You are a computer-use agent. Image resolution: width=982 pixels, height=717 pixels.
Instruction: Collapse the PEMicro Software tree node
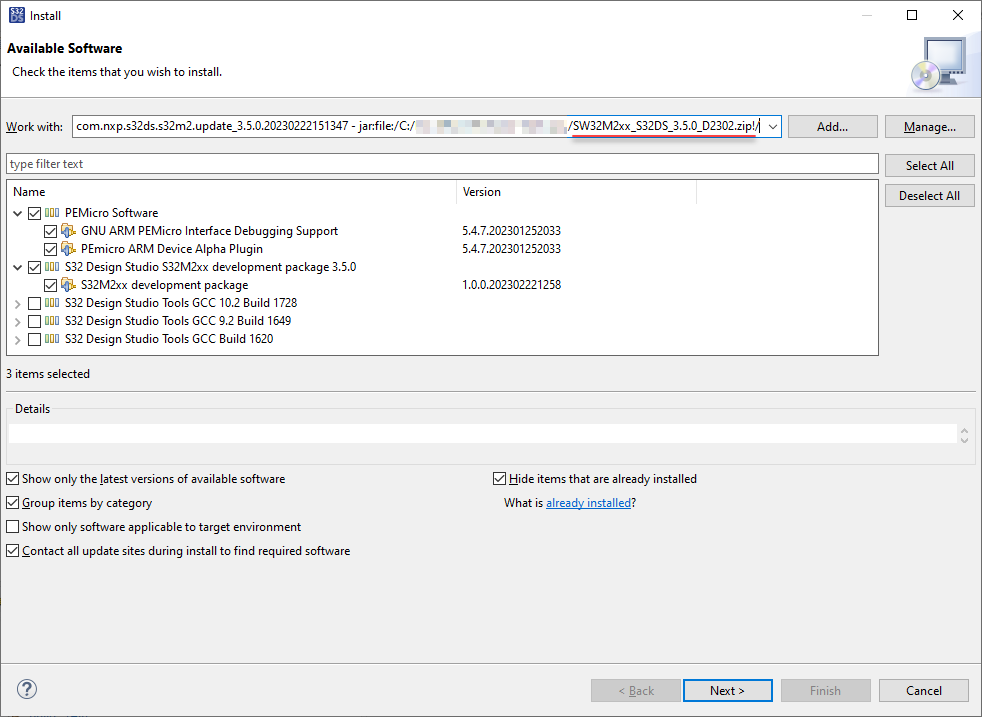[x=18, y=213]
